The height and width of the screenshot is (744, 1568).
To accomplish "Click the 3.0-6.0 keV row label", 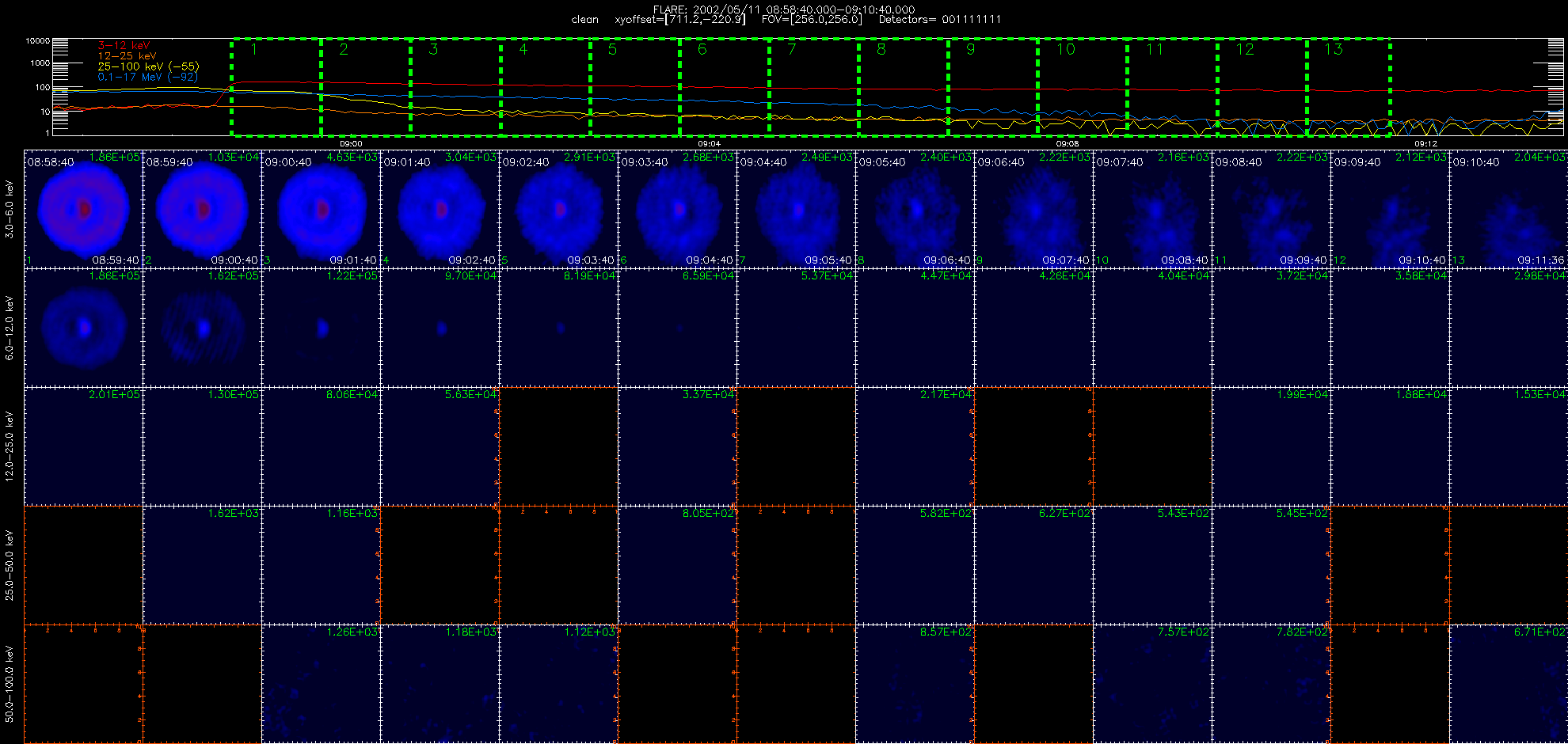I will point(10,209).
